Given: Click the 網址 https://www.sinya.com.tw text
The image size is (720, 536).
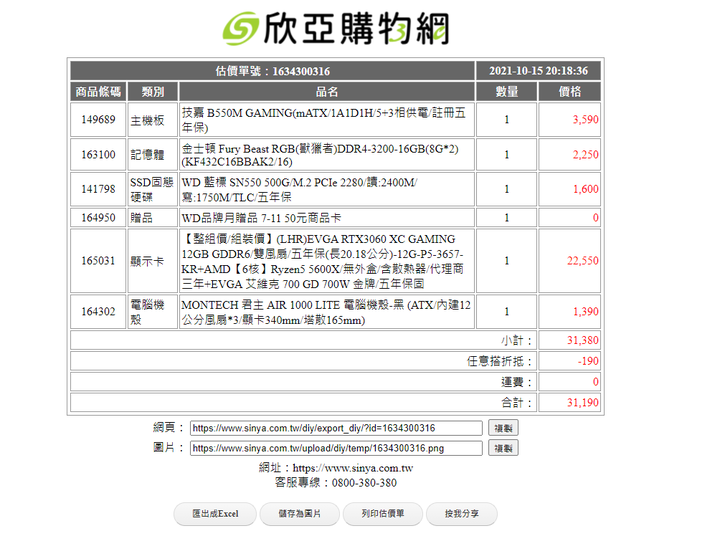Looking at the screenshot, I should (x=336, y=468).
